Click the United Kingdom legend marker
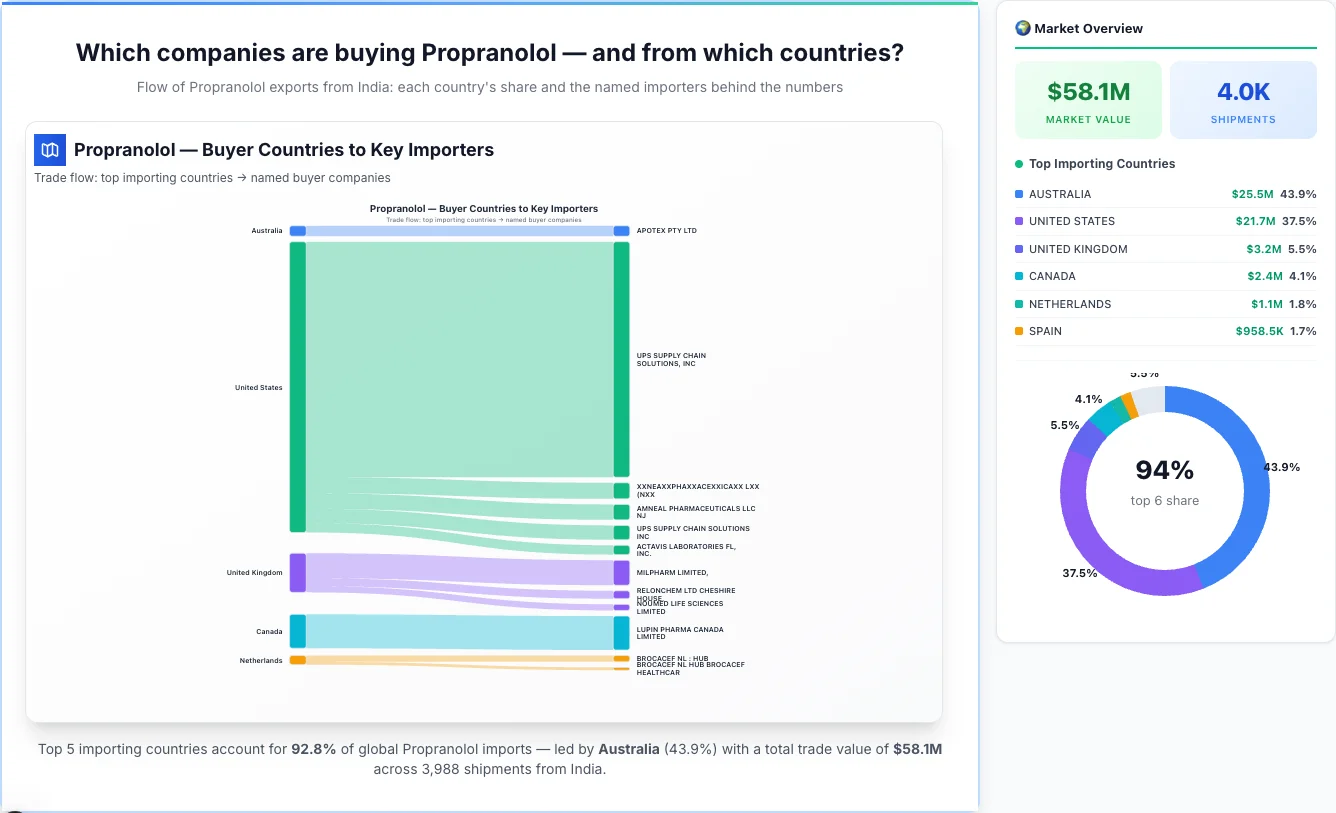Image resolution: width=1336 pixels, height=813 pixels. coord(1018,249)
